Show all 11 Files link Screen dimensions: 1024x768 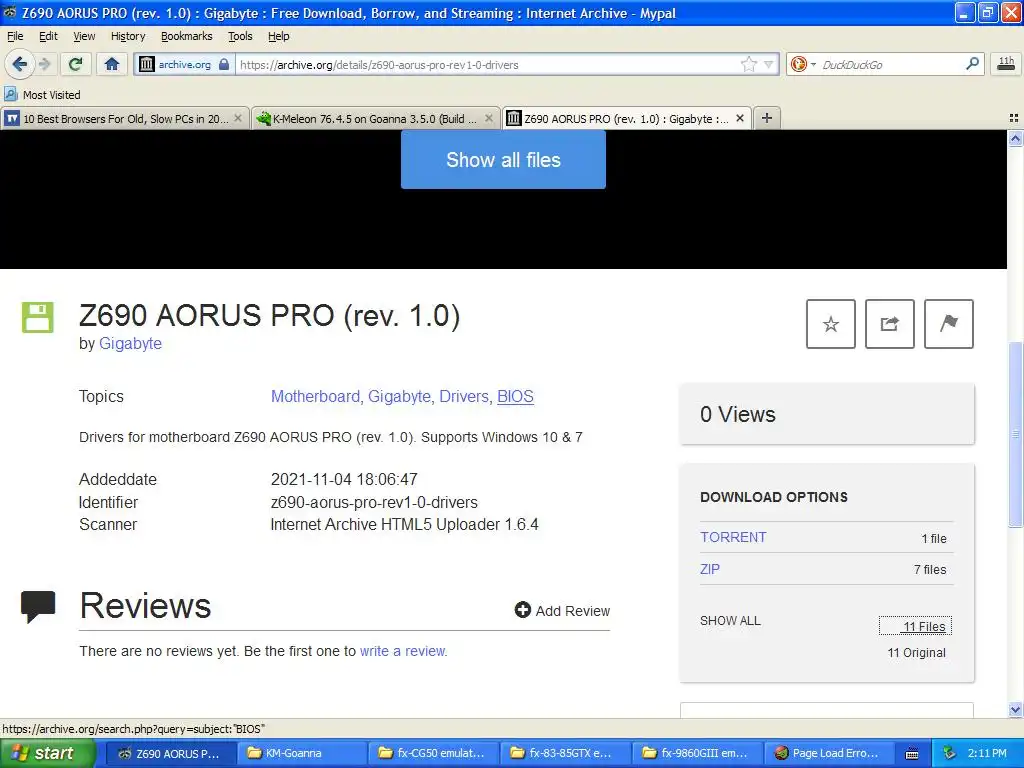(x=915, y=626)
